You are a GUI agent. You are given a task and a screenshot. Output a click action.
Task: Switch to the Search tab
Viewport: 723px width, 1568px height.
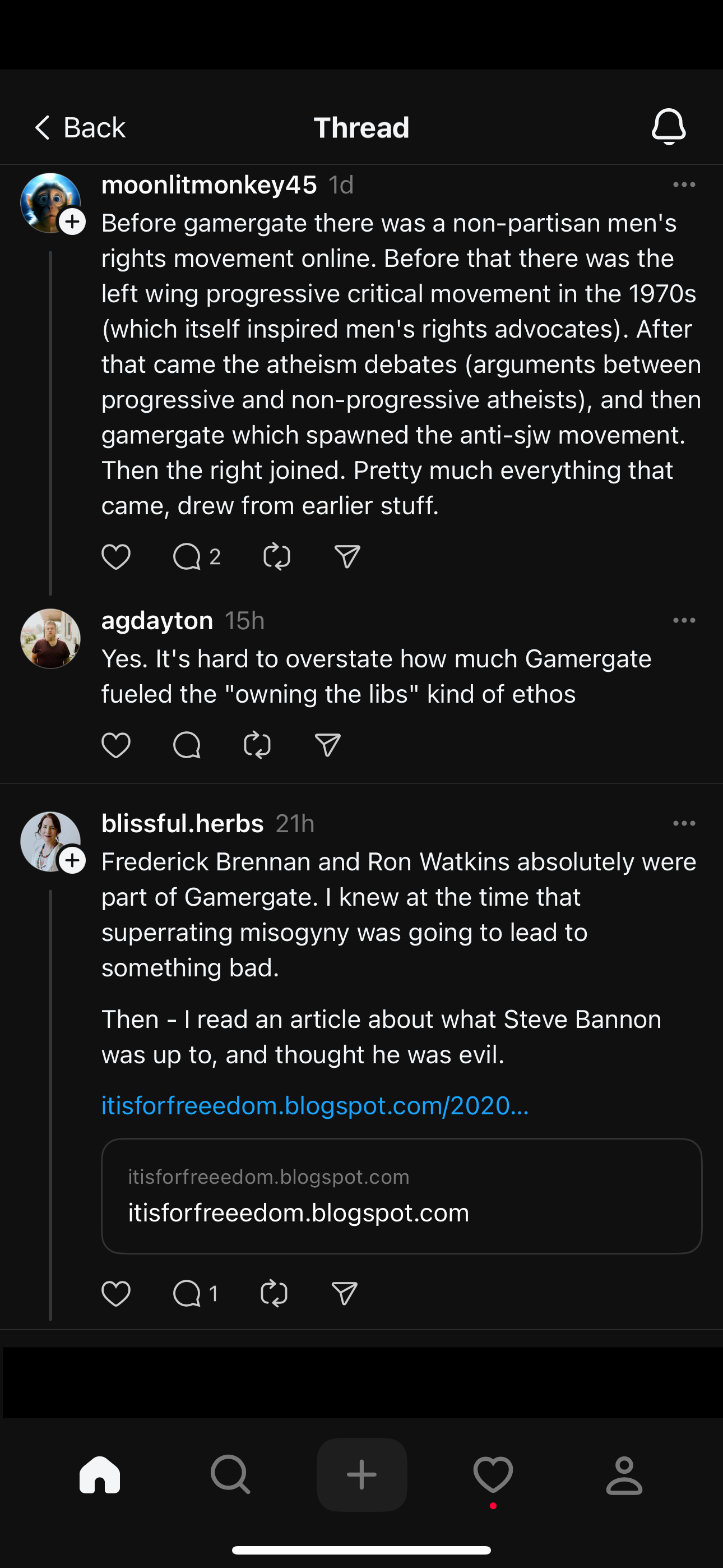tap(230, 1475)
